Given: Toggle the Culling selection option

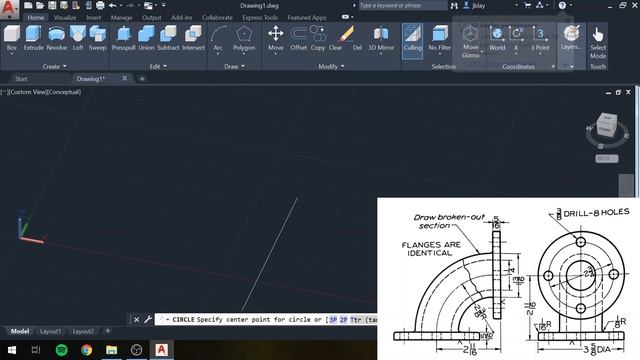Looking at the screenshot, I should (x=413, y=41).
